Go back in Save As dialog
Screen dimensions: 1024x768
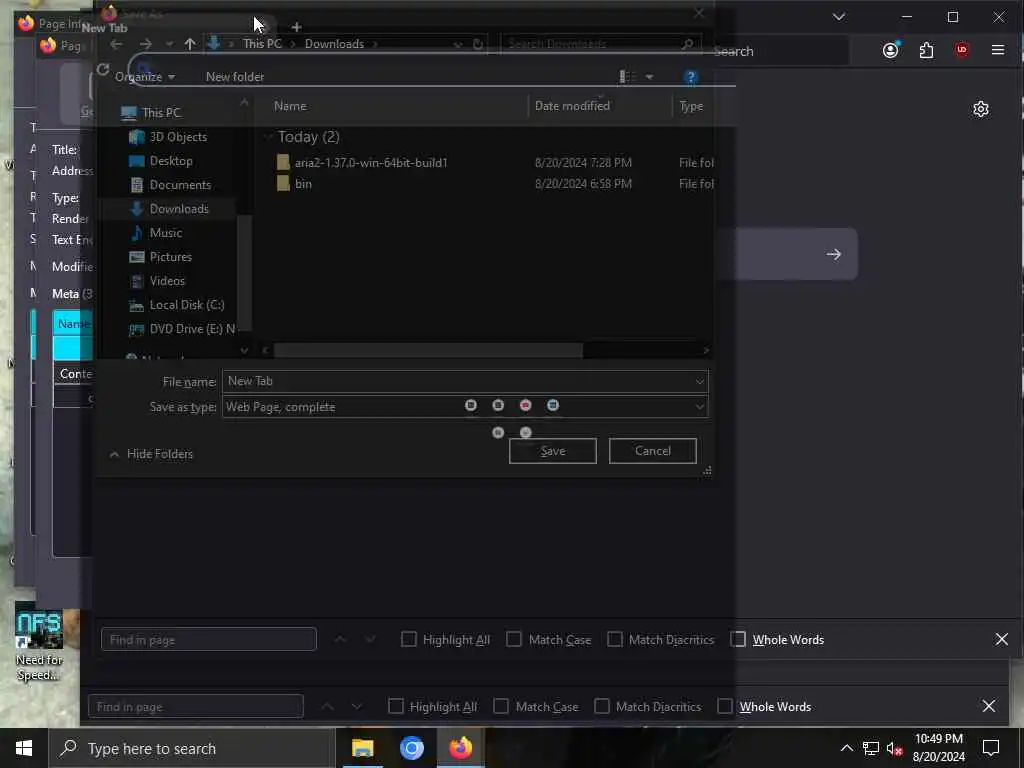[116, 44]
